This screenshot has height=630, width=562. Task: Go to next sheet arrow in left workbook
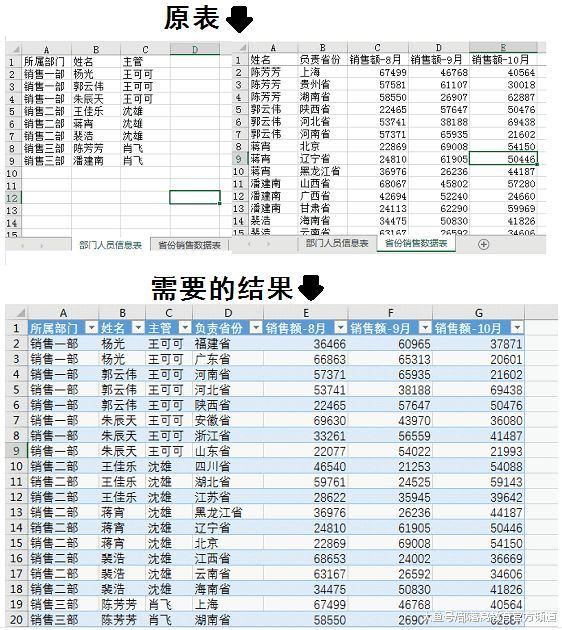pos(42,245)
